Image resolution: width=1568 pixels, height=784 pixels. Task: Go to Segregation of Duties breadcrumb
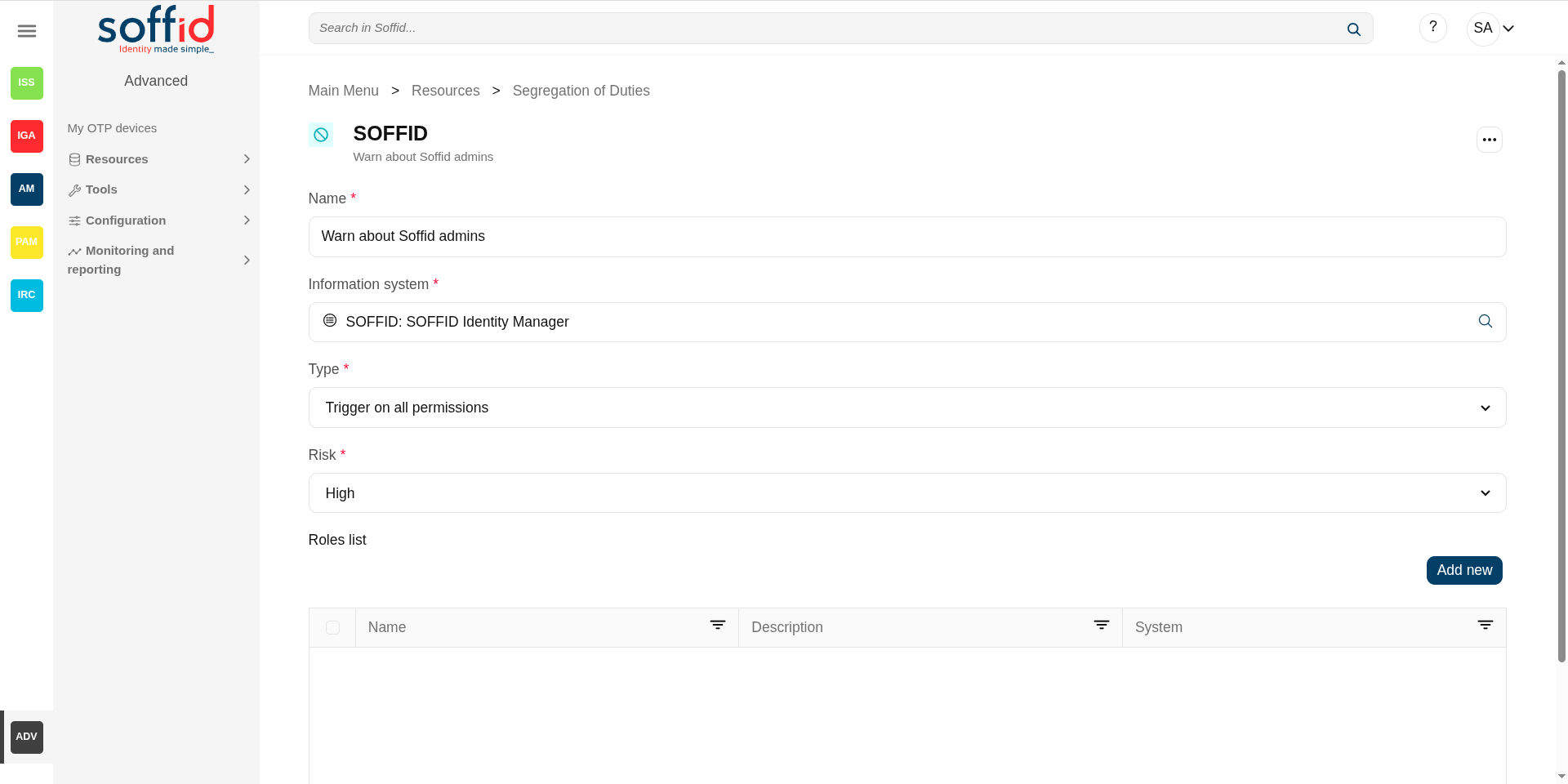point(581,91)
